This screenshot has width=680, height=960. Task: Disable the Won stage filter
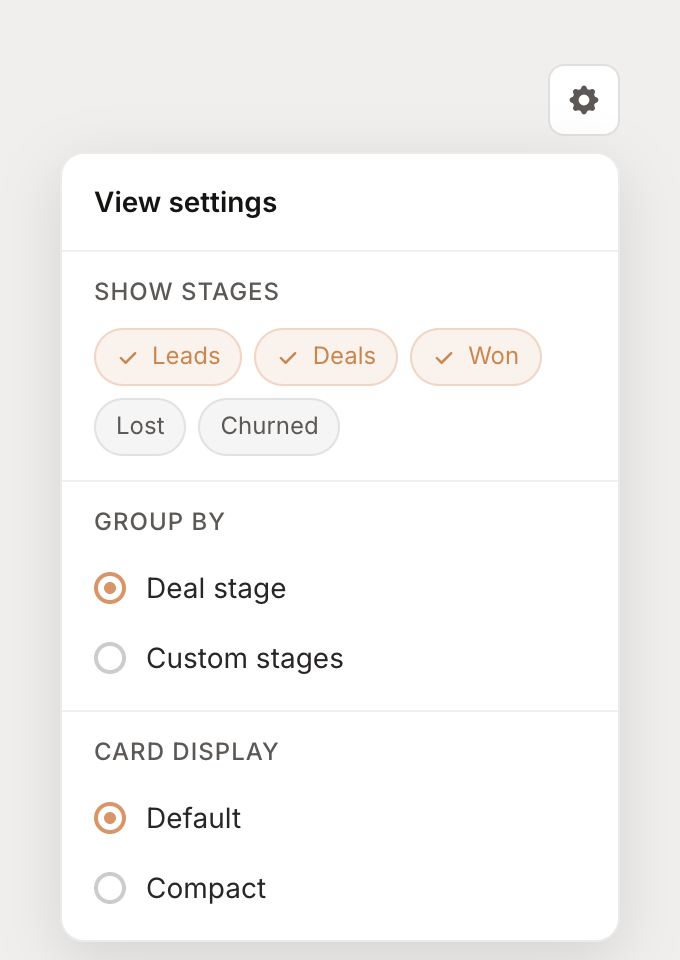pos(476,357)
